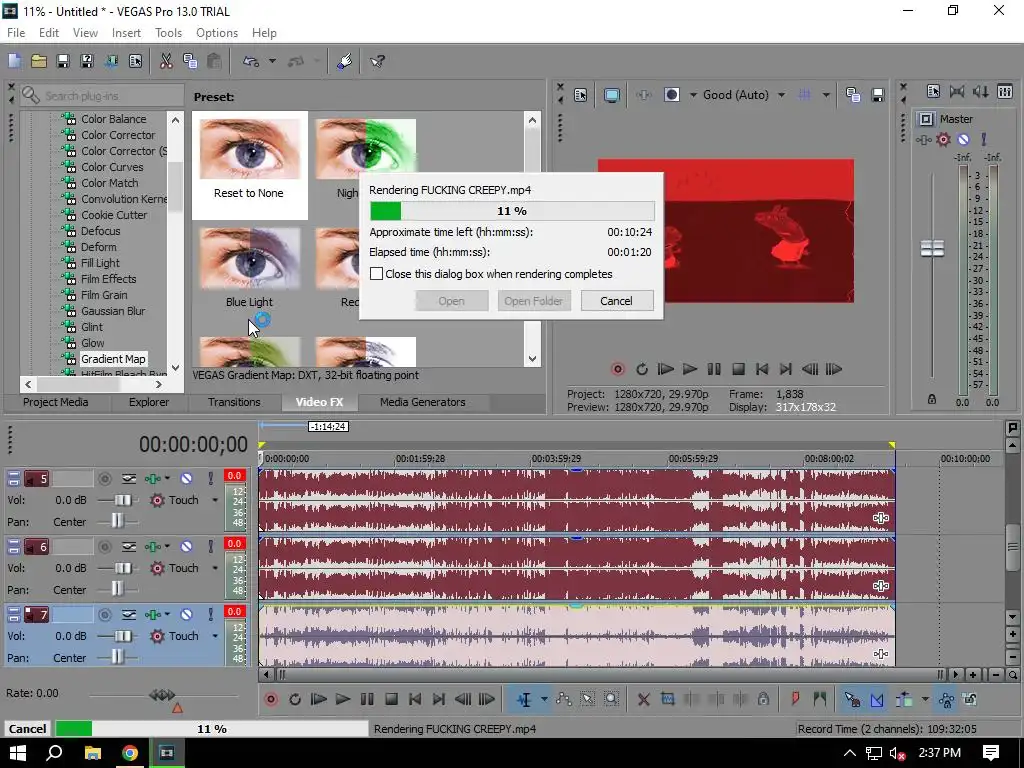
Task: Open track 7 Touch automation dropdown
Action: (215, 636)
